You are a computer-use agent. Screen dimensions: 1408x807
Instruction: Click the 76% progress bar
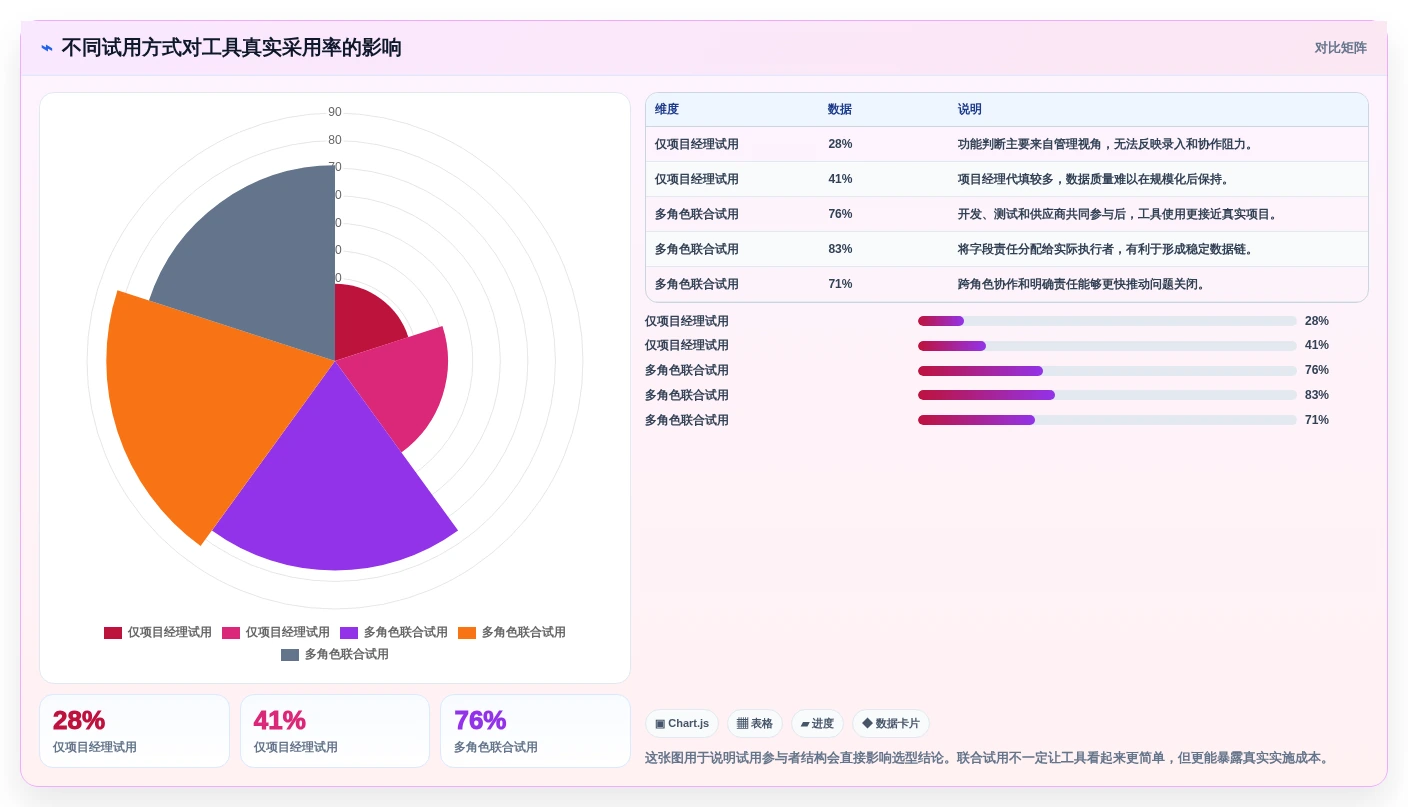pos(1107,371)
